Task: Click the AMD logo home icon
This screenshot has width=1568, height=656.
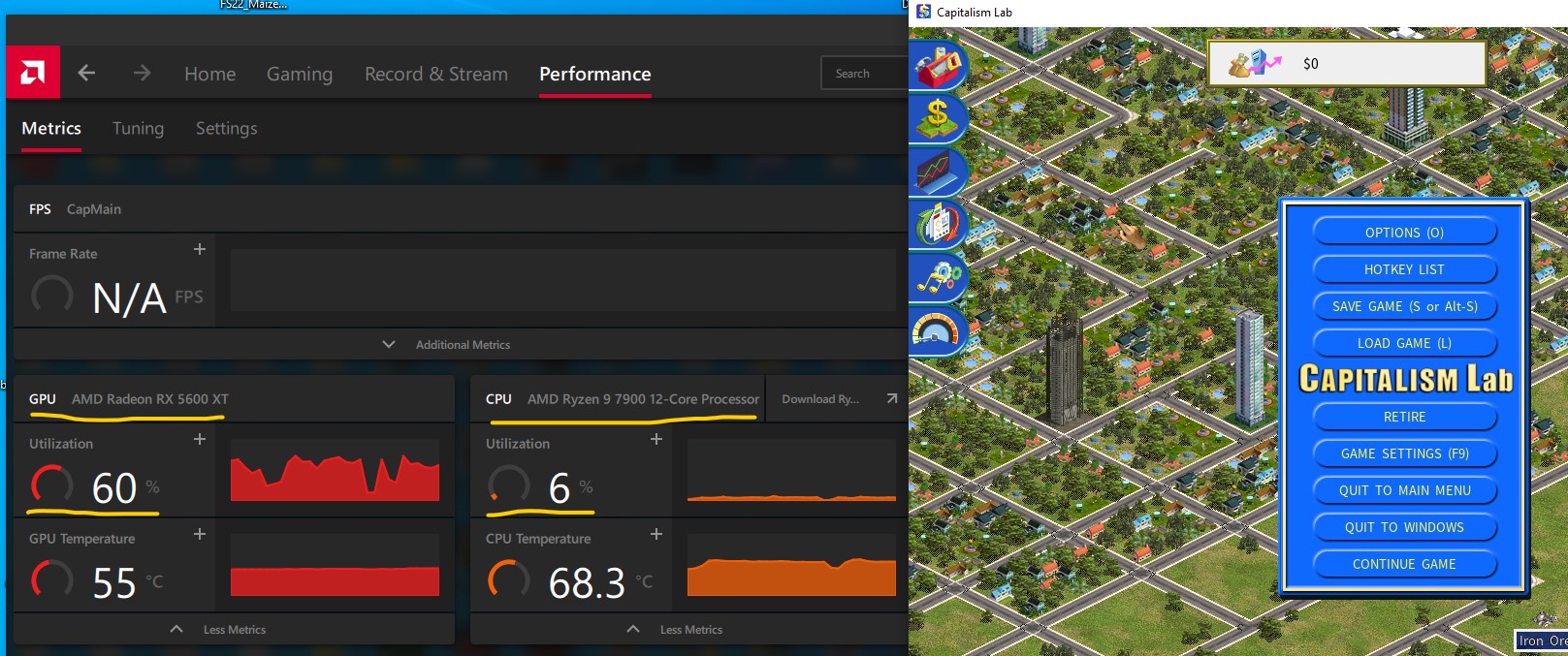Action: coord(33,73)
